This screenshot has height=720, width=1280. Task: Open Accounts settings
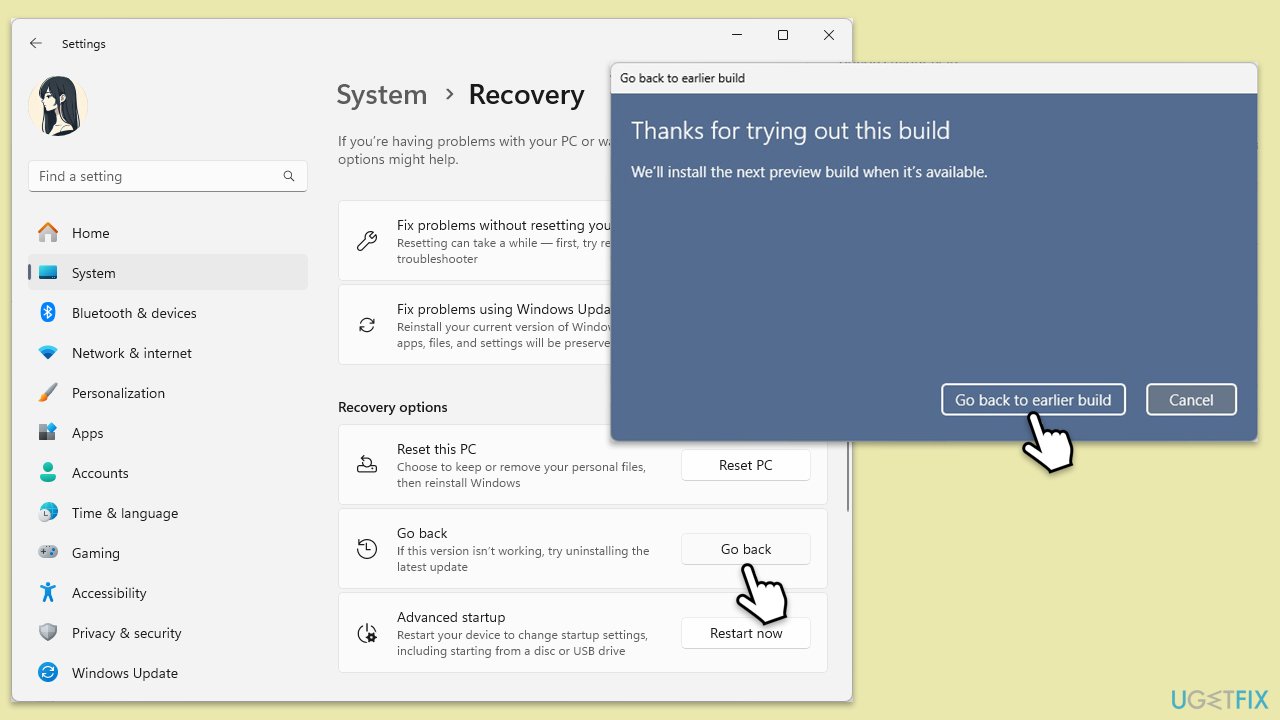[99, 473]
